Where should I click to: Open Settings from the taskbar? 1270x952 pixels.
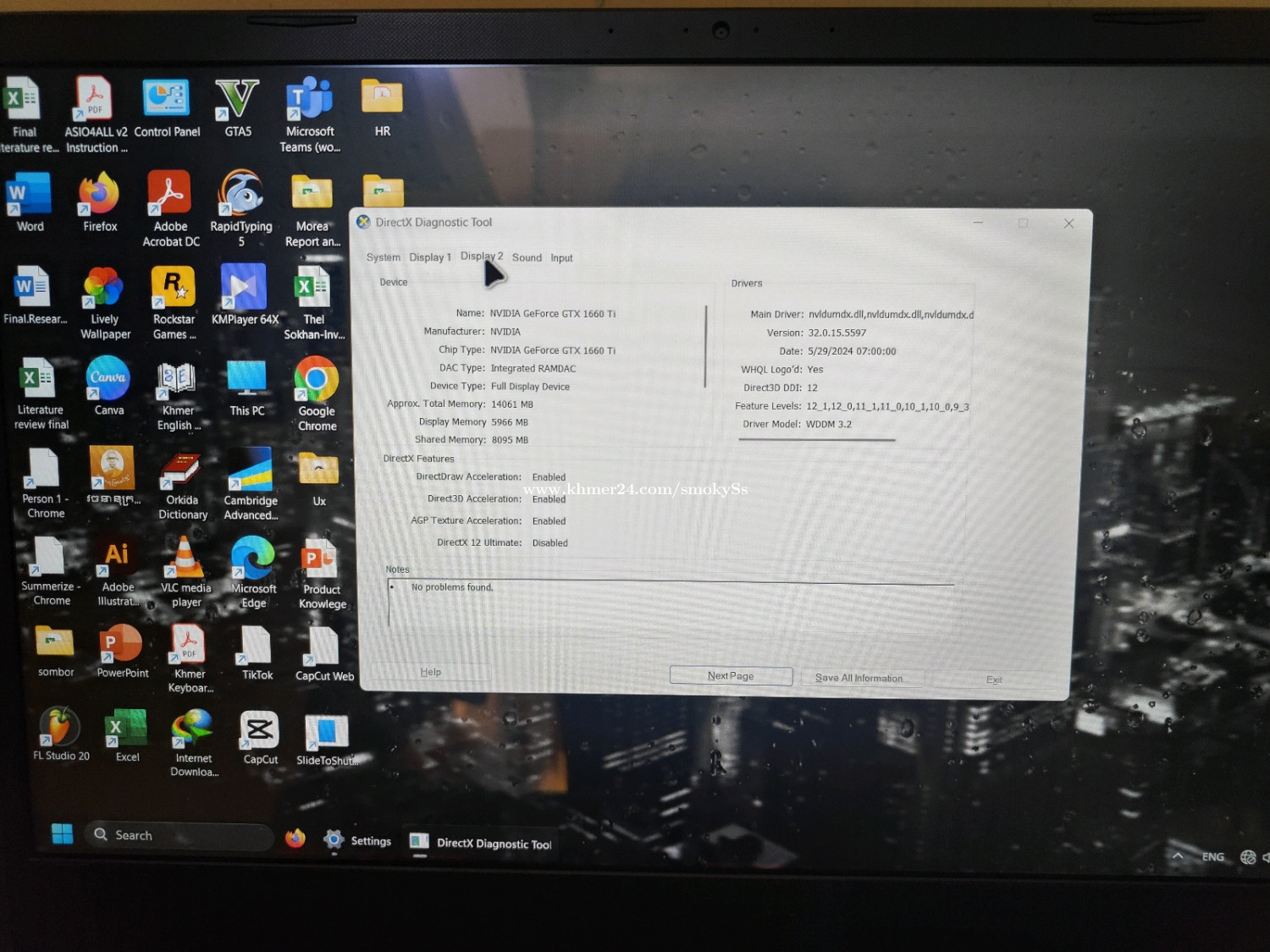pos(357,840)
